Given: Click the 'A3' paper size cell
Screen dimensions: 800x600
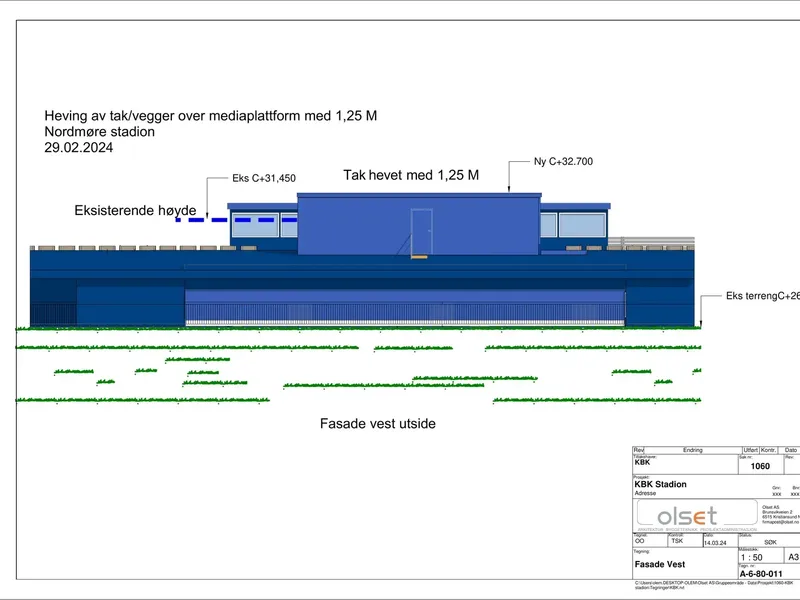Looking at the screenshot, I should (793, 557).
